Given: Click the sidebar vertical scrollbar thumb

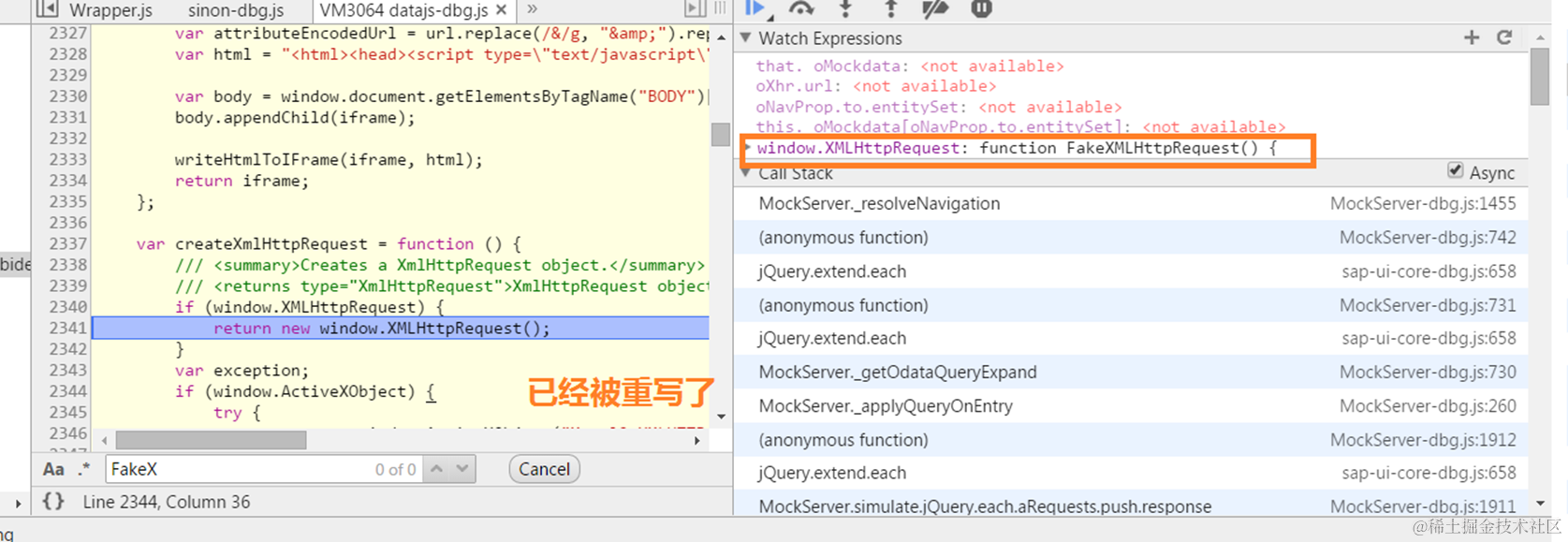Looking at the screenshot, I should tap(1540, 76).
